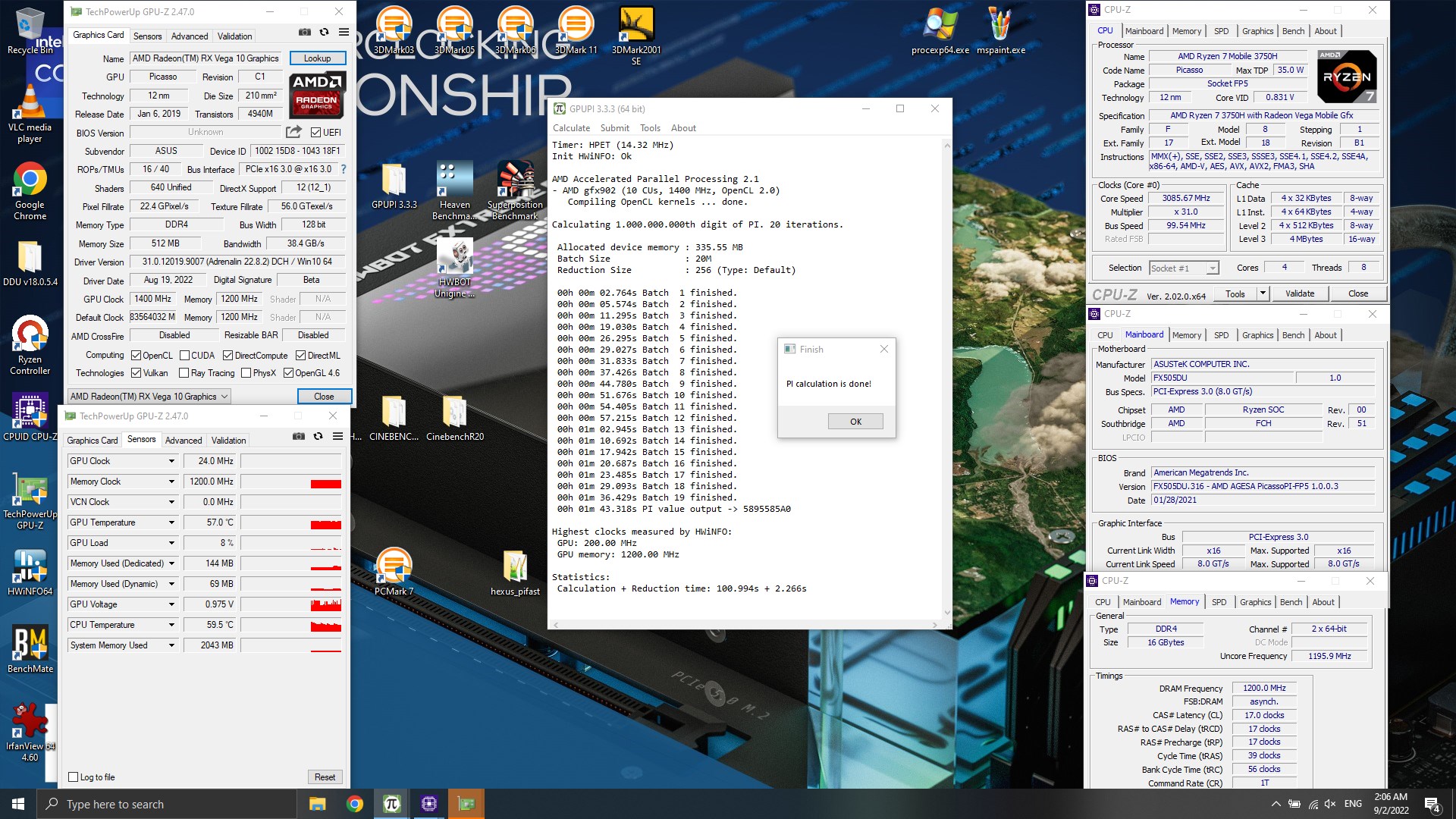Toggle Ray Tracing checkbox
Image resolution: width=1456 pixels, height=819 pixels.
(x=184, y=372)
